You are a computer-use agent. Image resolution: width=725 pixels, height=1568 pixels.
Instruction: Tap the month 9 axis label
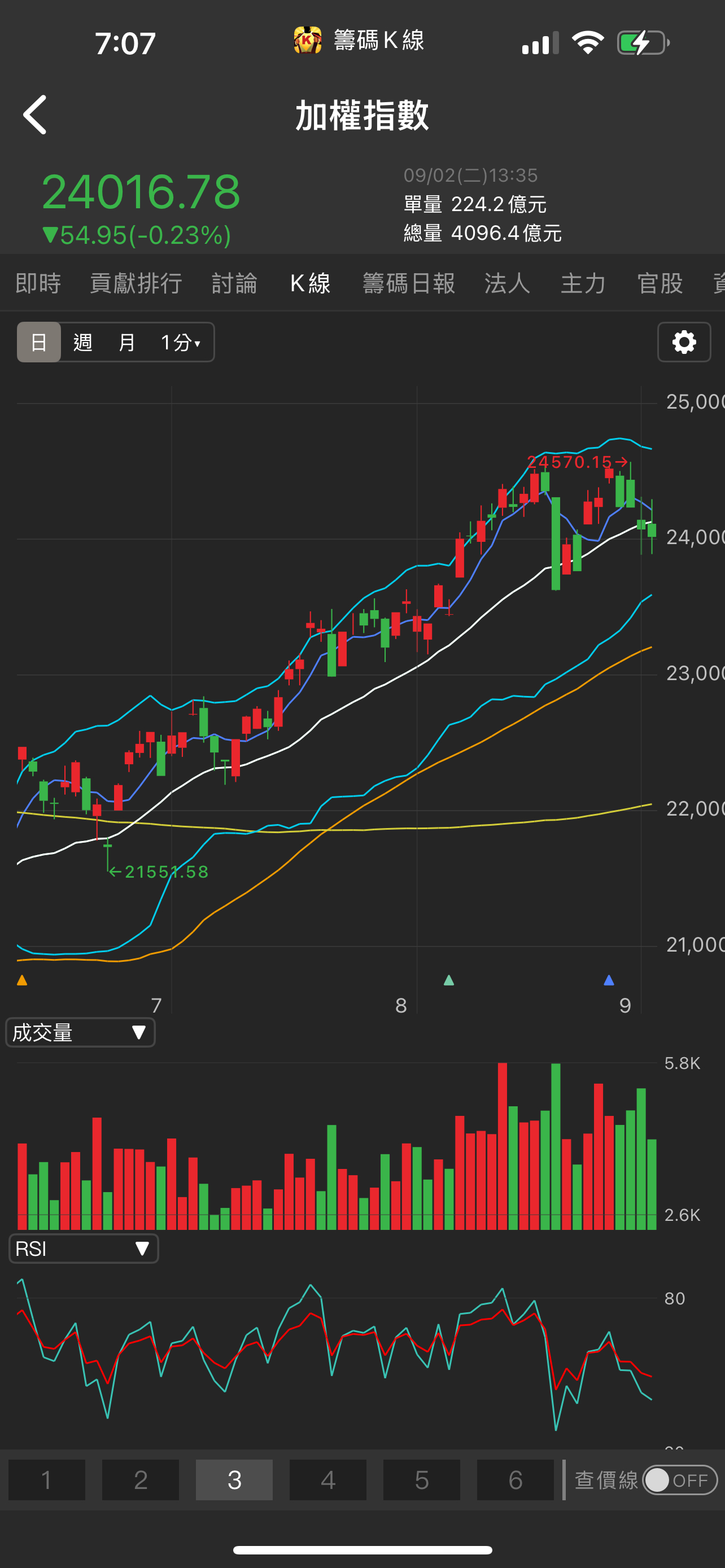coord(625,1006)
